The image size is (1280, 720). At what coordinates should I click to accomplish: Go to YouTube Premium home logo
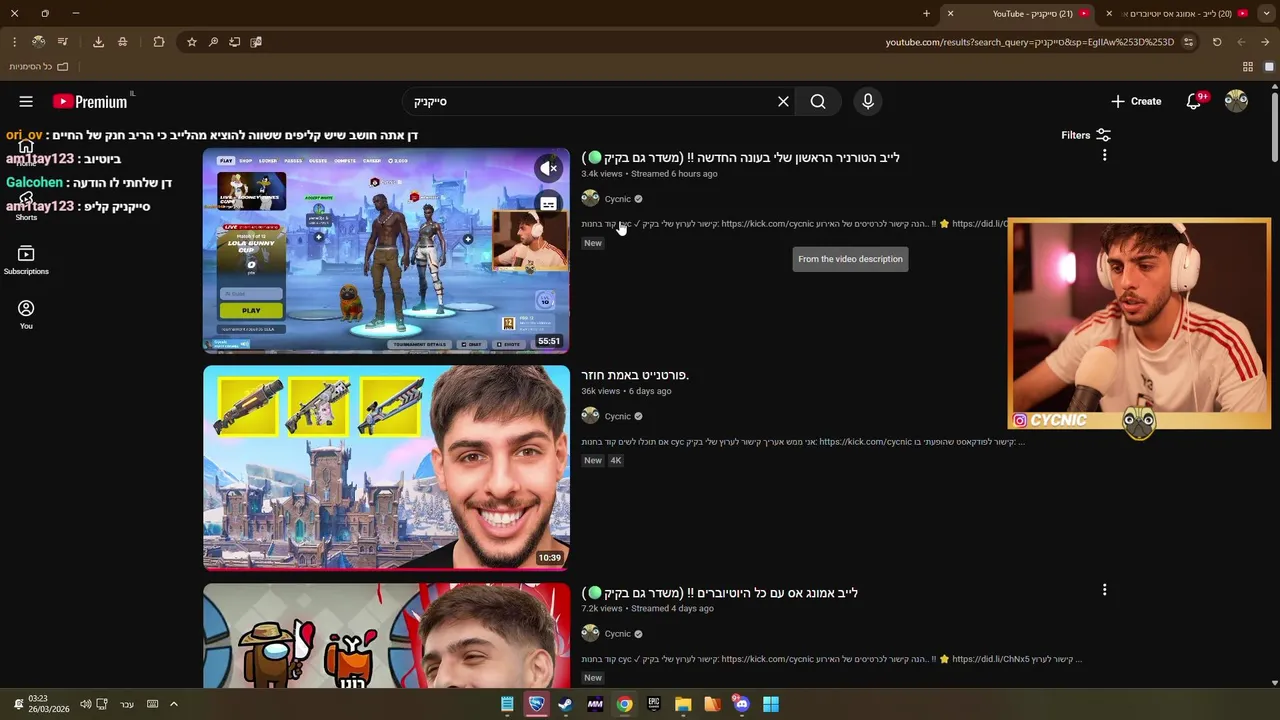[x=92, y=101]
